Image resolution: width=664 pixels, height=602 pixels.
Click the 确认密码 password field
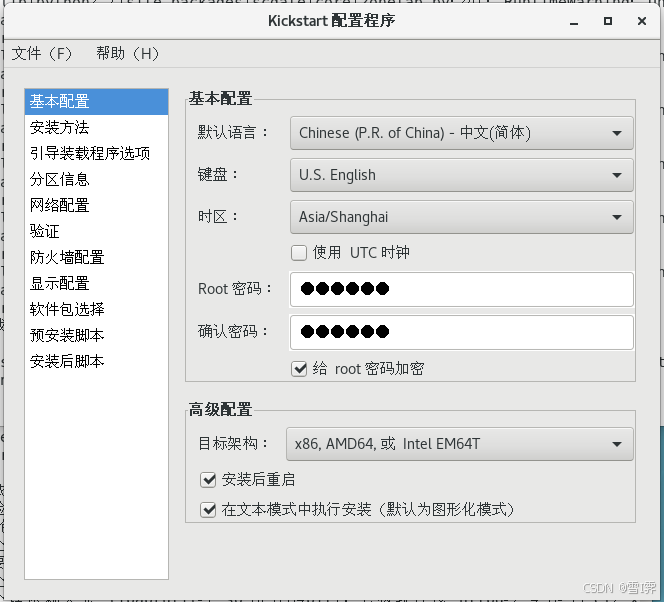462,332
